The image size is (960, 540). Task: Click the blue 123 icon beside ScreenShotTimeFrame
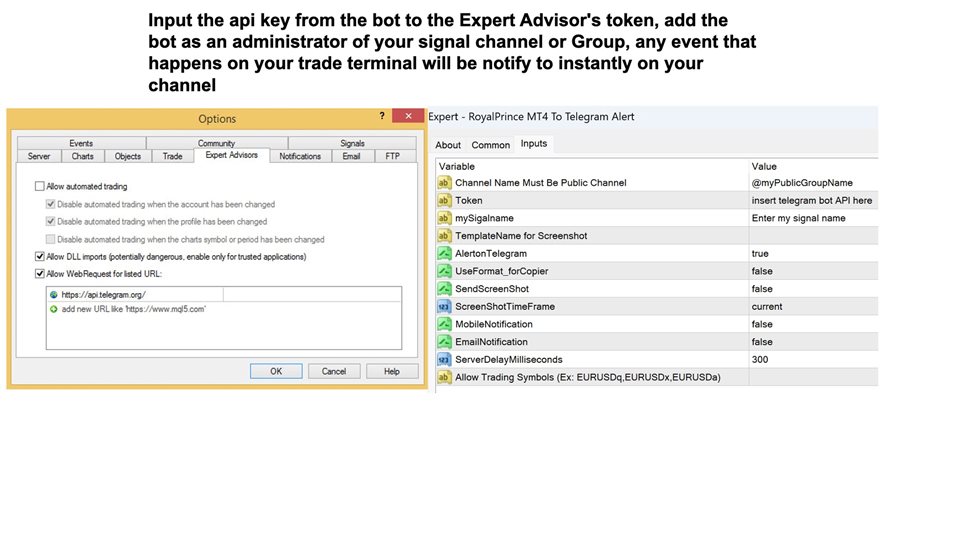point(444,307)
